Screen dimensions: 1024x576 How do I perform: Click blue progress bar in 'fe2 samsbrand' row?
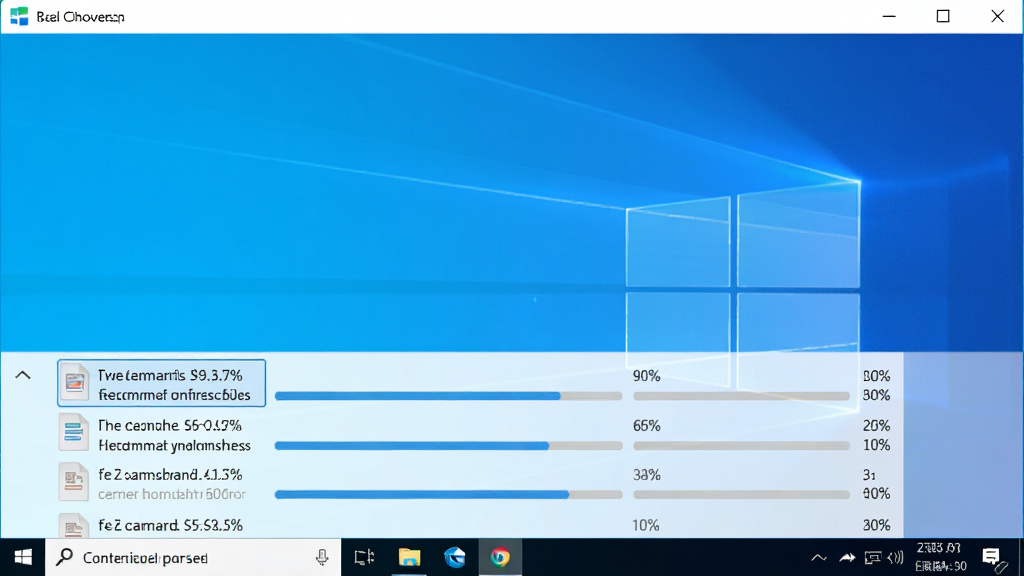click(422, 495)
